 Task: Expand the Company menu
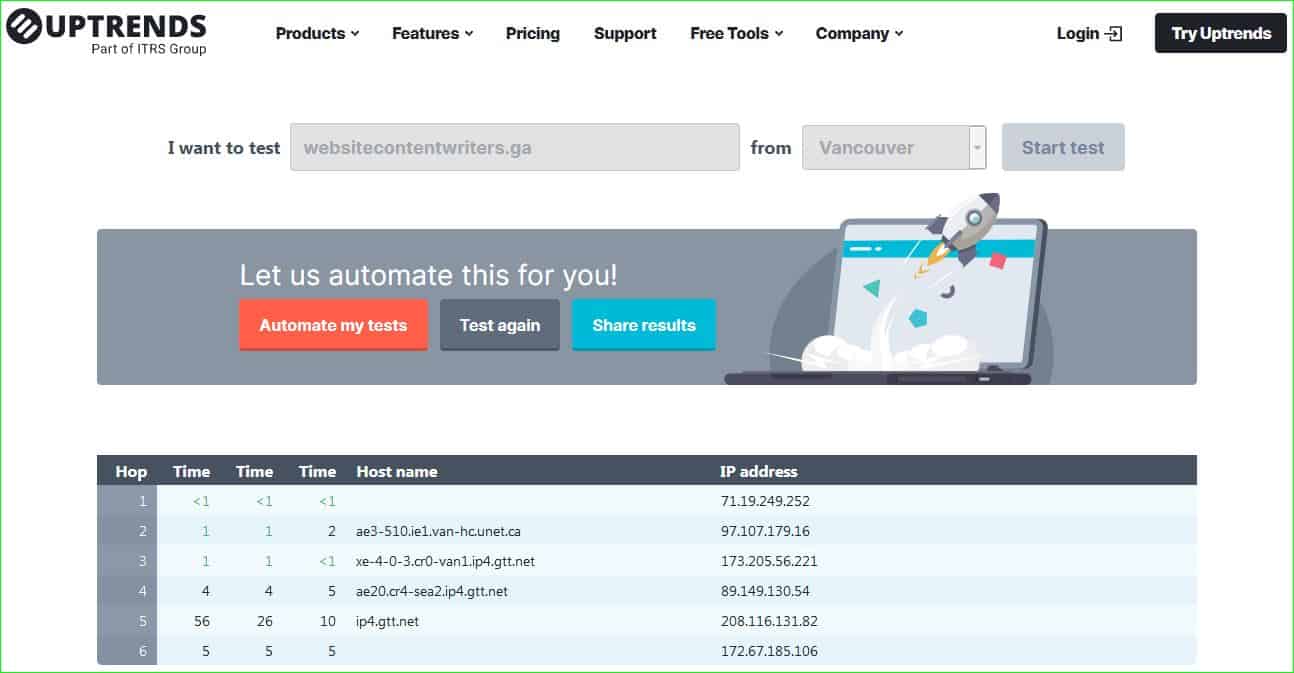[859, 33]
